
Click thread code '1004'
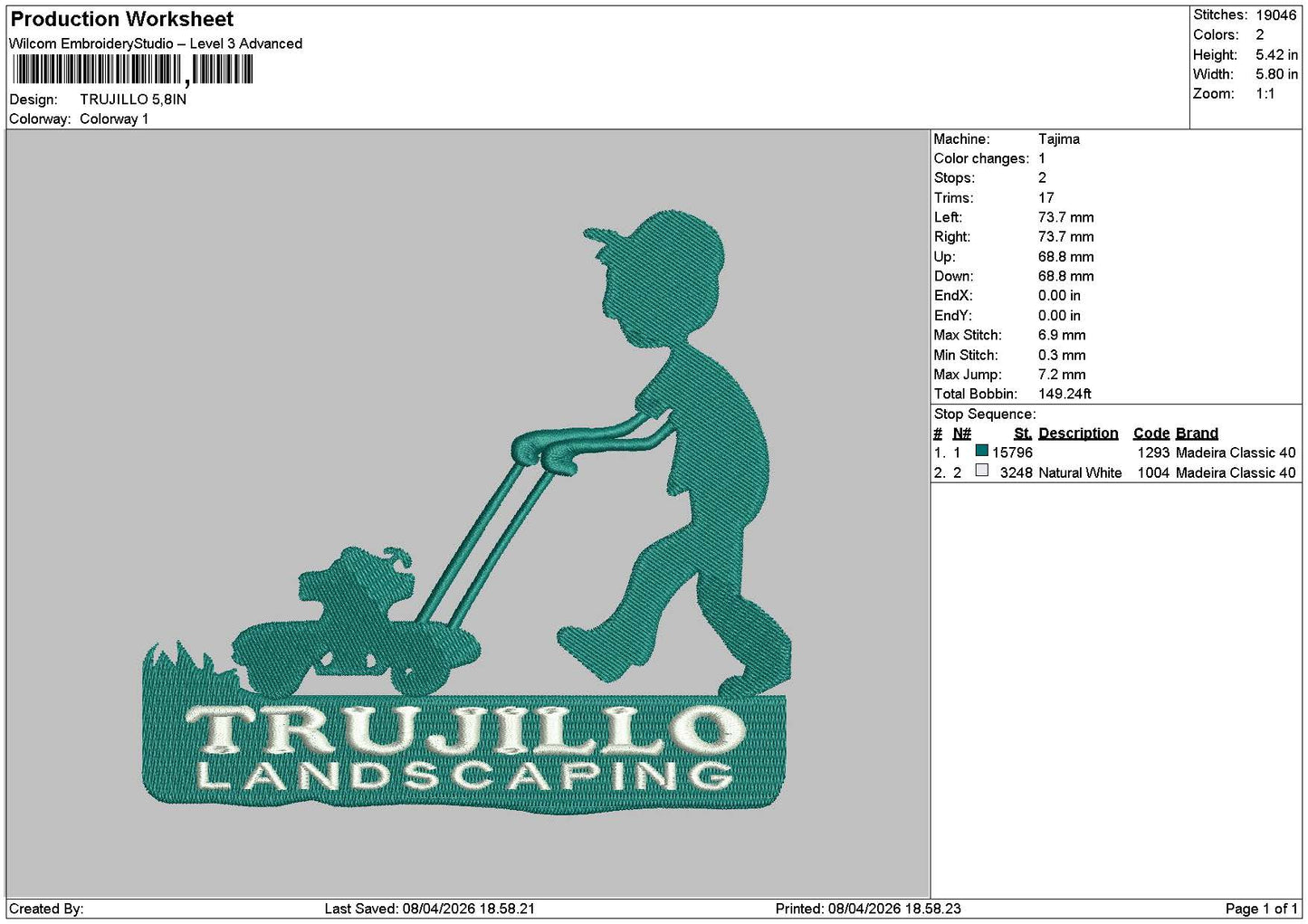tap(1153, 473)
